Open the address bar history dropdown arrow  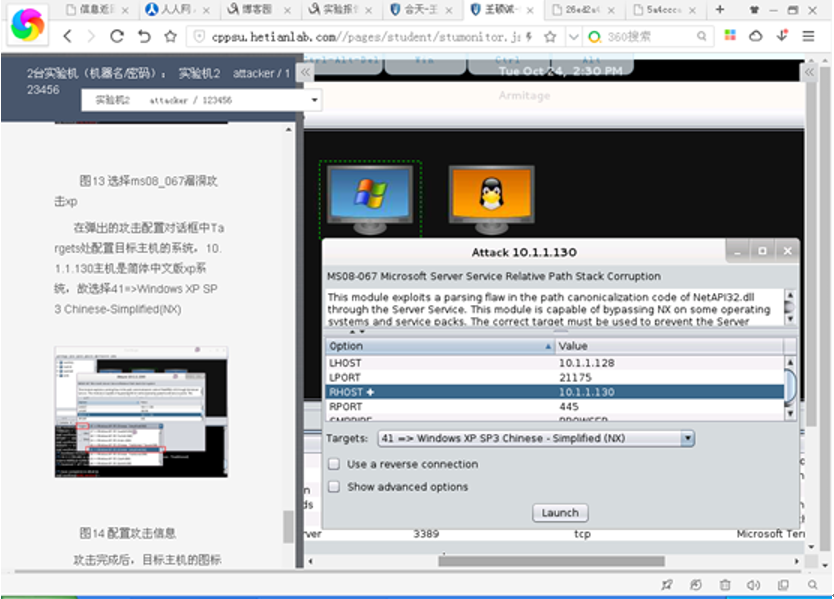click(573, 37)
